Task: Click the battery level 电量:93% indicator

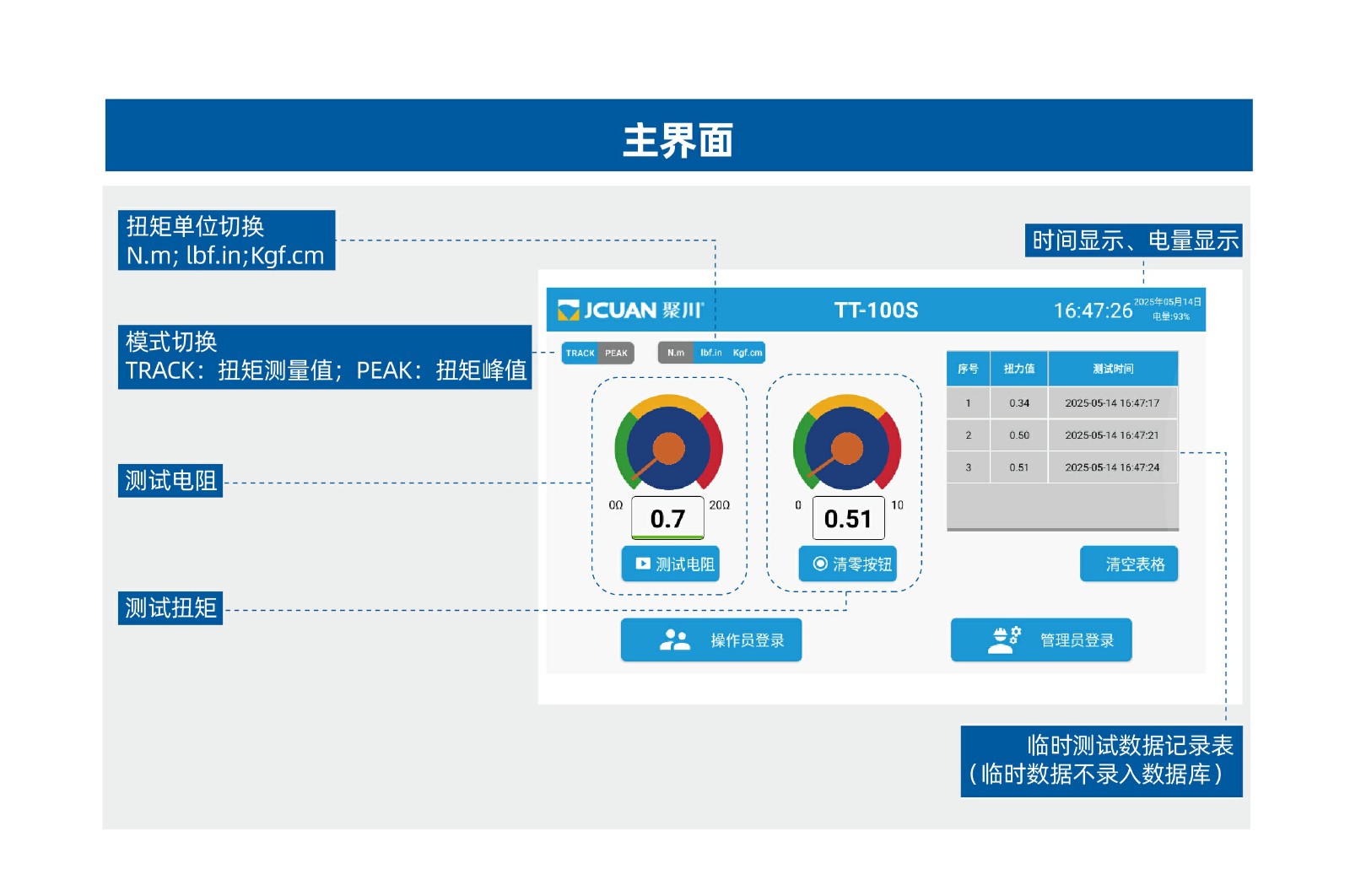Action: click(1171, 317)
